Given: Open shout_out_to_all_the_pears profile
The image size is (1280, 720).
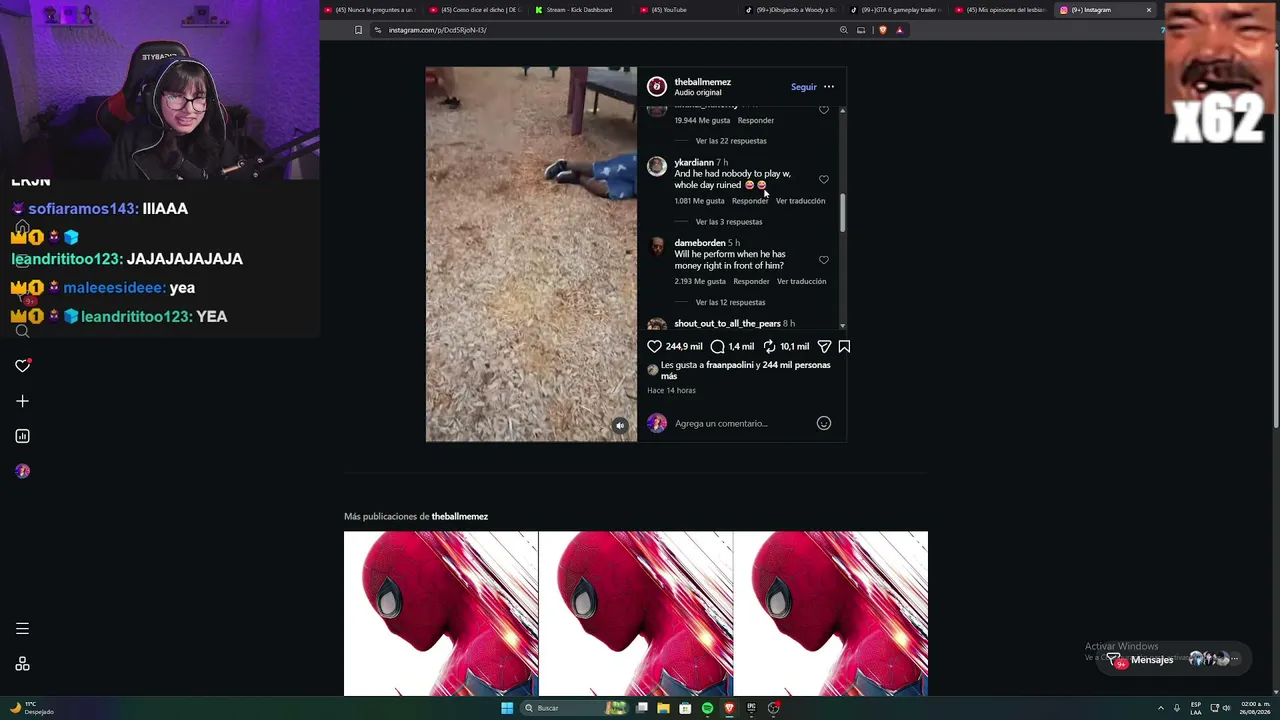Looking at the screenshot, I should click(727, 324).
